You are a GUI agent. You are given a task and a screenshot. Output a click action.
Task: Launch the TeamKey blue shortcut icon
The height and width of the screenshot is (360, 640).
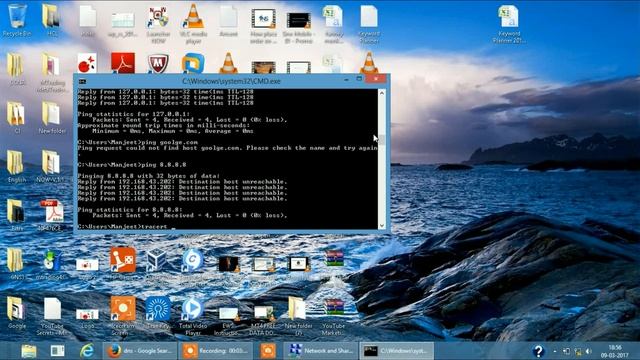click(158, 313)
